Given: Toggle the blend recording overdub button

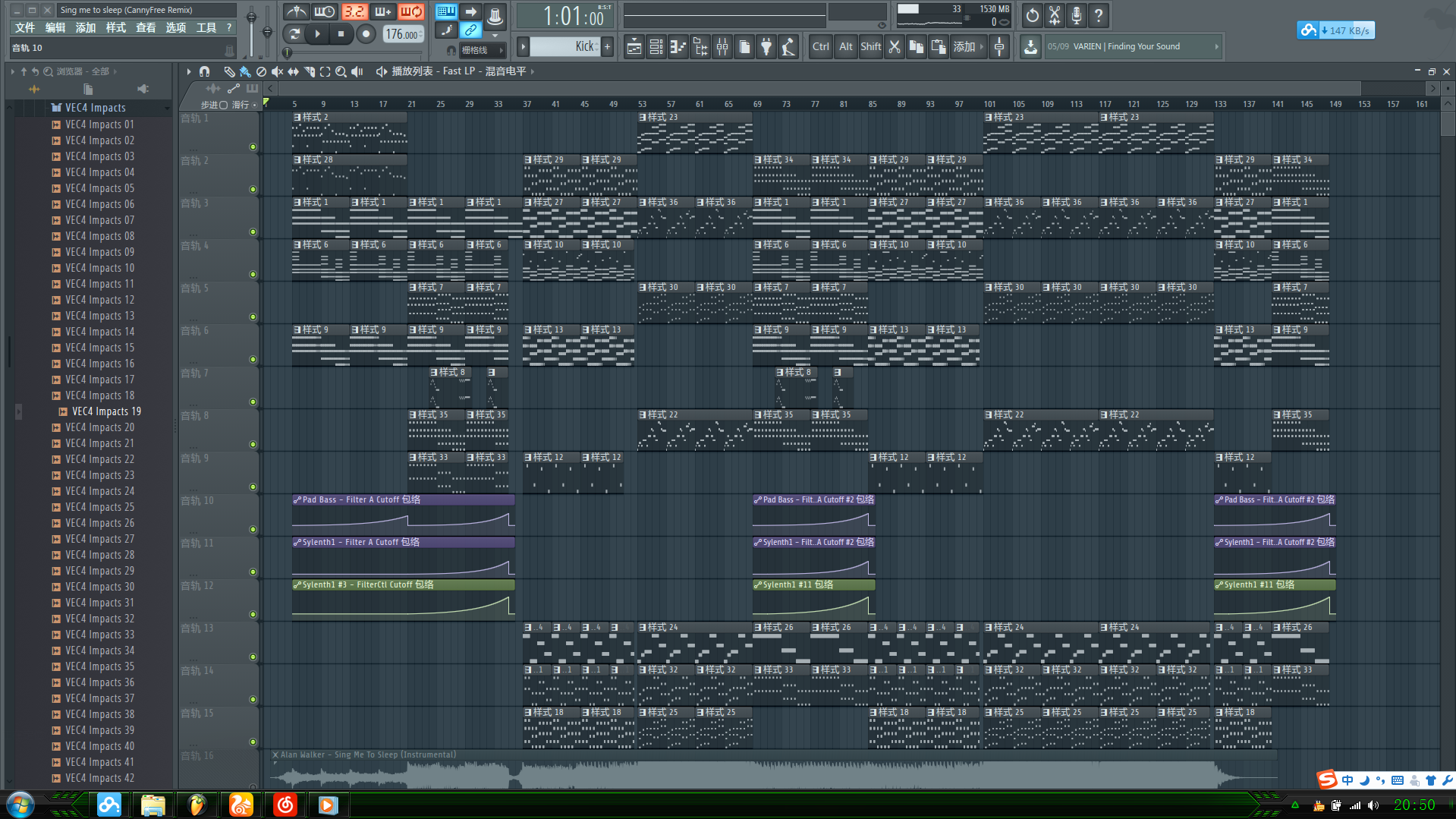Looking at the screenshot, I should (382, 11).
